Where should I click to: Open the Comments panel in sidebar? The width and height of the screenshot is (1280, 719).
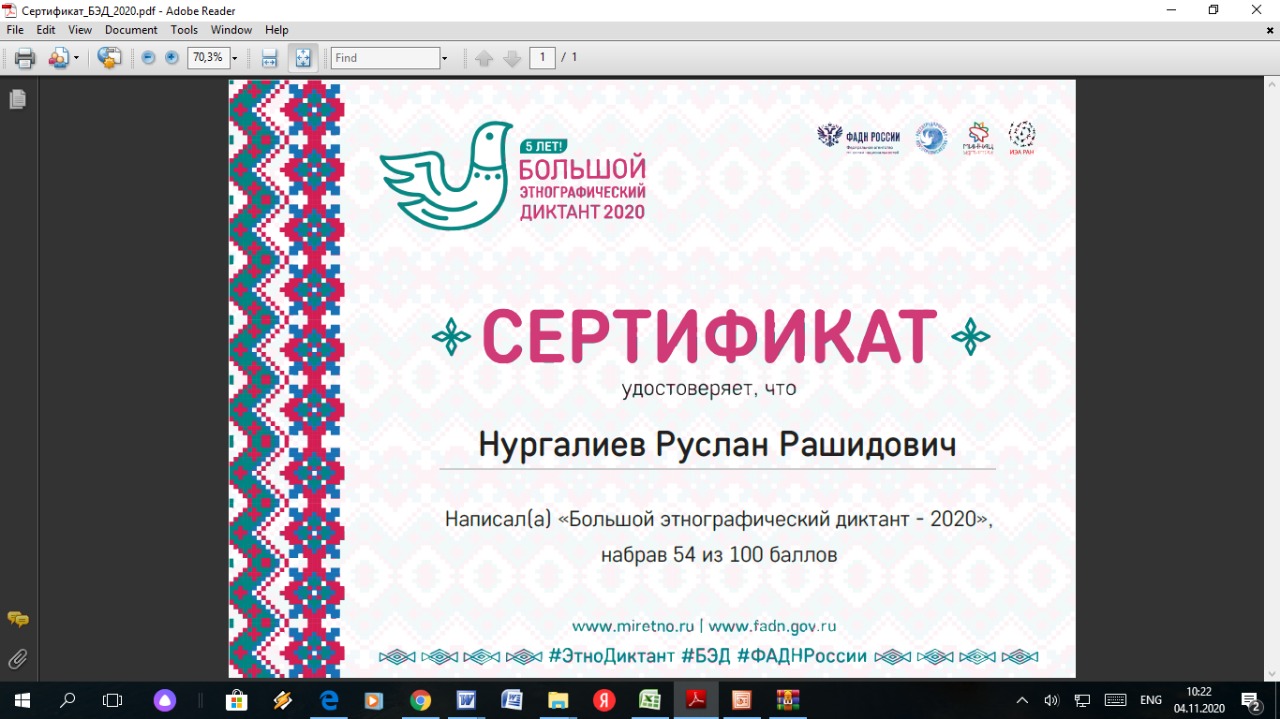(x=17, y=620)
